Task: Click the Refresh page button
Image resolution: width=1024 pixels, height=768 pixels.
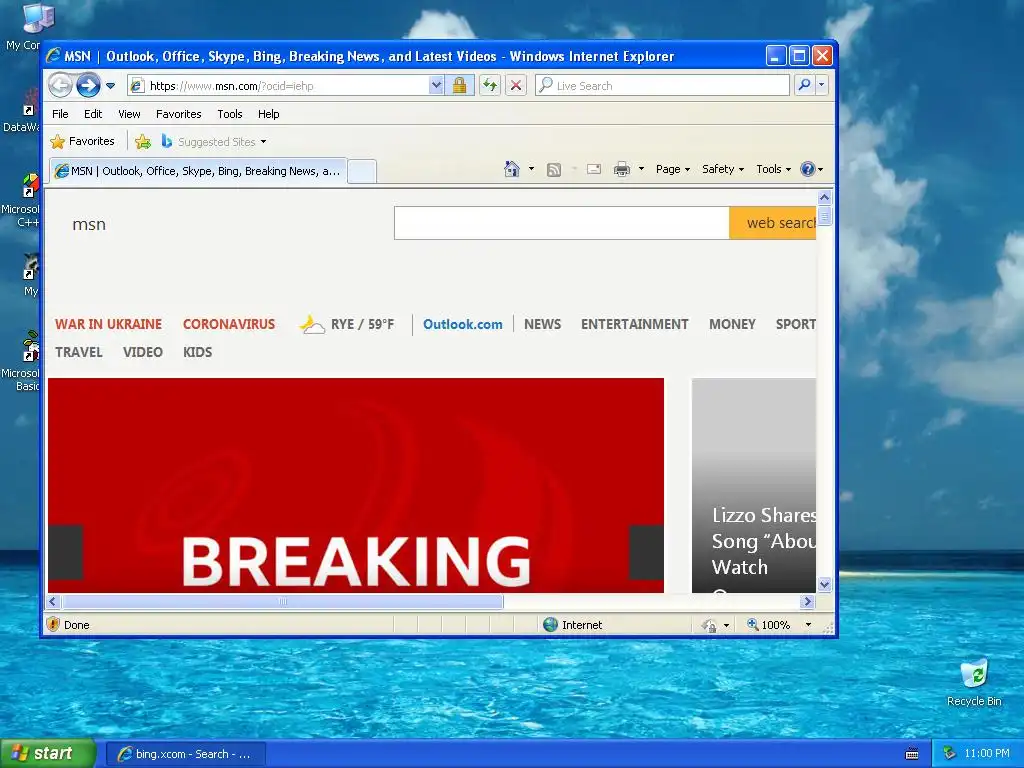Action: [x=490, y=86]
